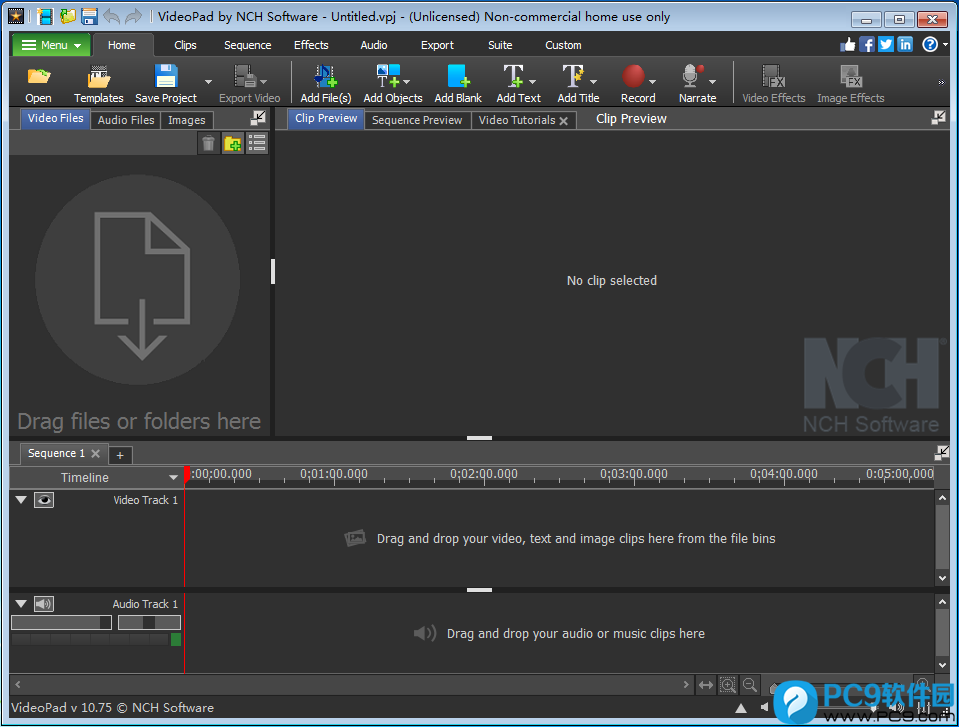Expand toolbar overflow chevron at right
Viewport: 959px width, 727px height.
(x=941, y=83)
